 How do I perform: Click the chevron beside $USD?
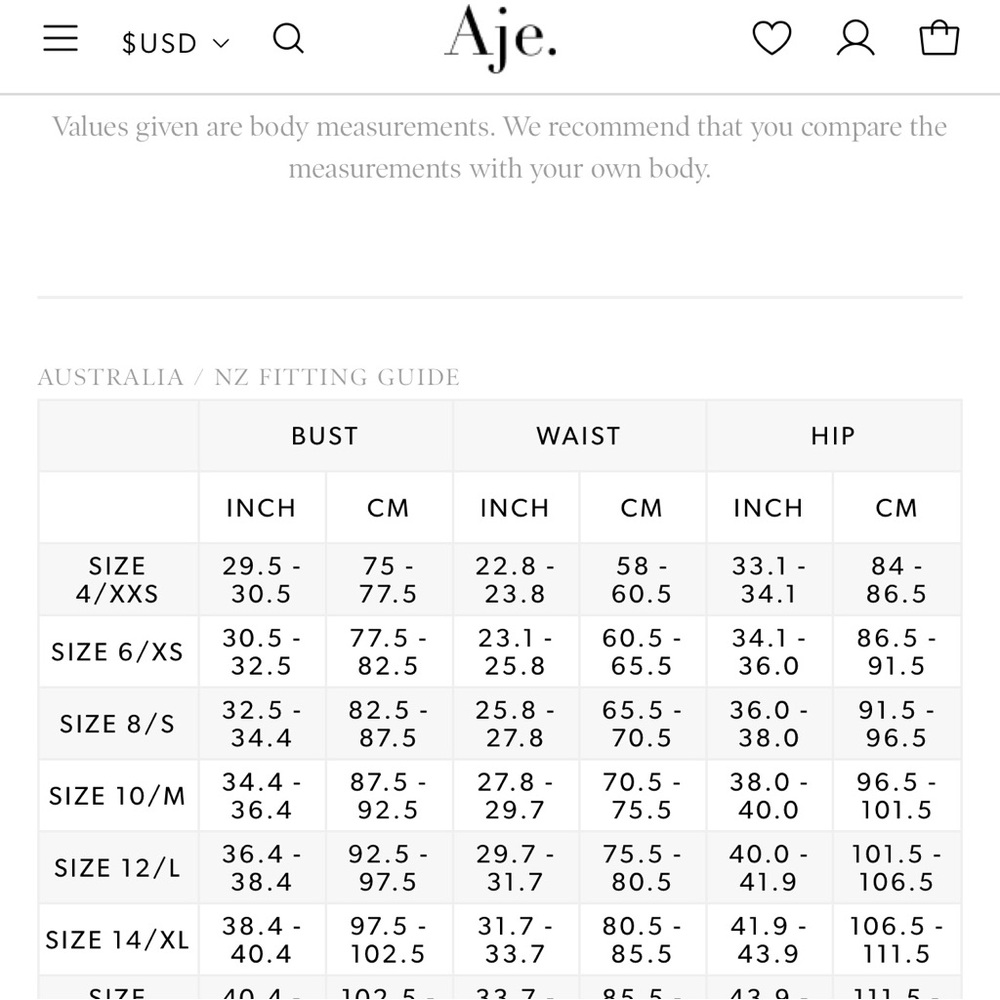pyautogui.click(x=221, y=43)
